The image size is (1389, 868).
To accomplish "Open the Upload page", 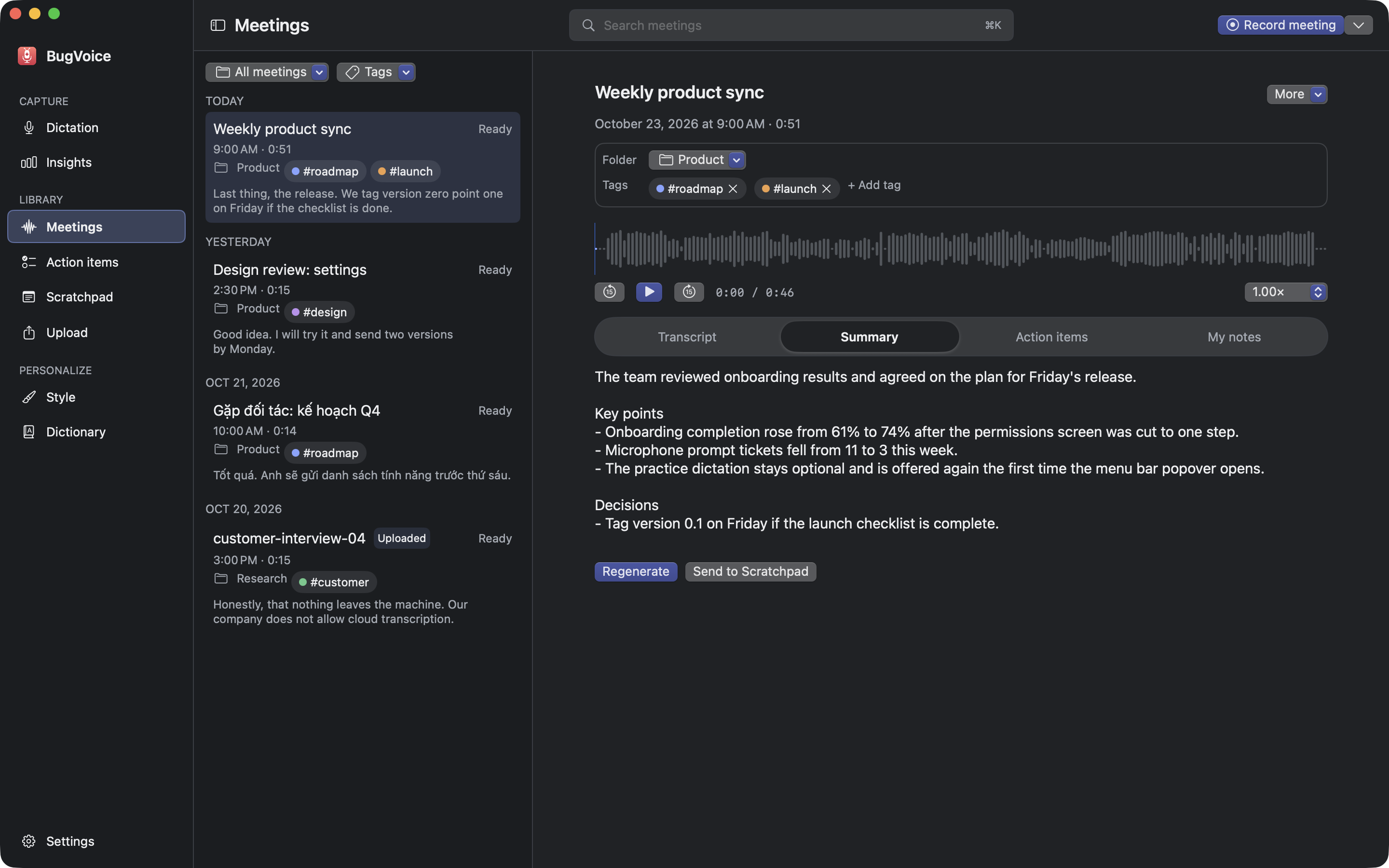I will click(96, 332).
